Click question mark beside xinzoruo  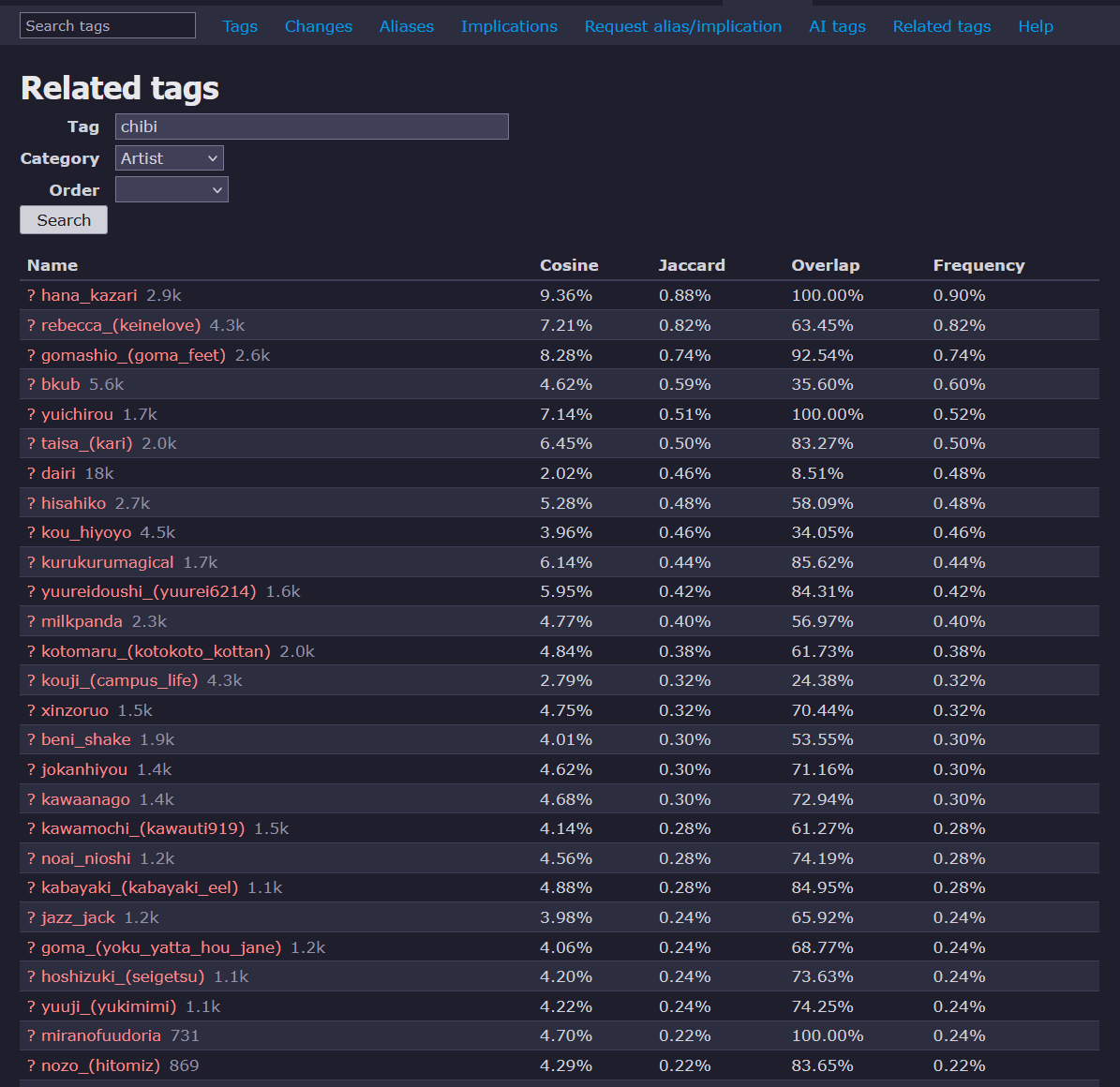pyautogui.click(x=31, y=710)
